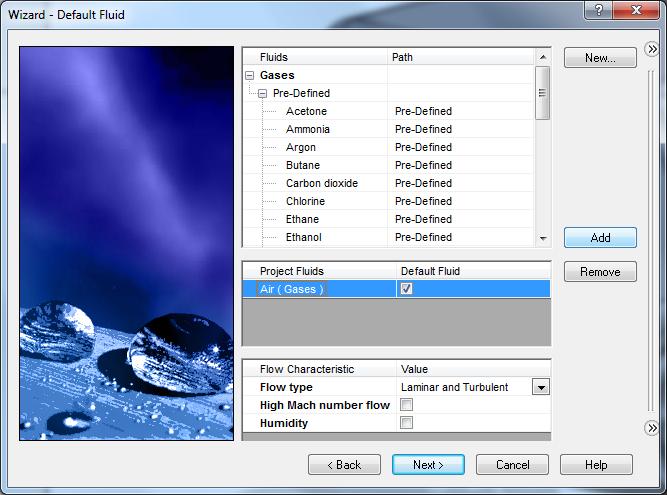
Task: Click the Laminar and Turbulent value field
Action: (x=465, y=387)
